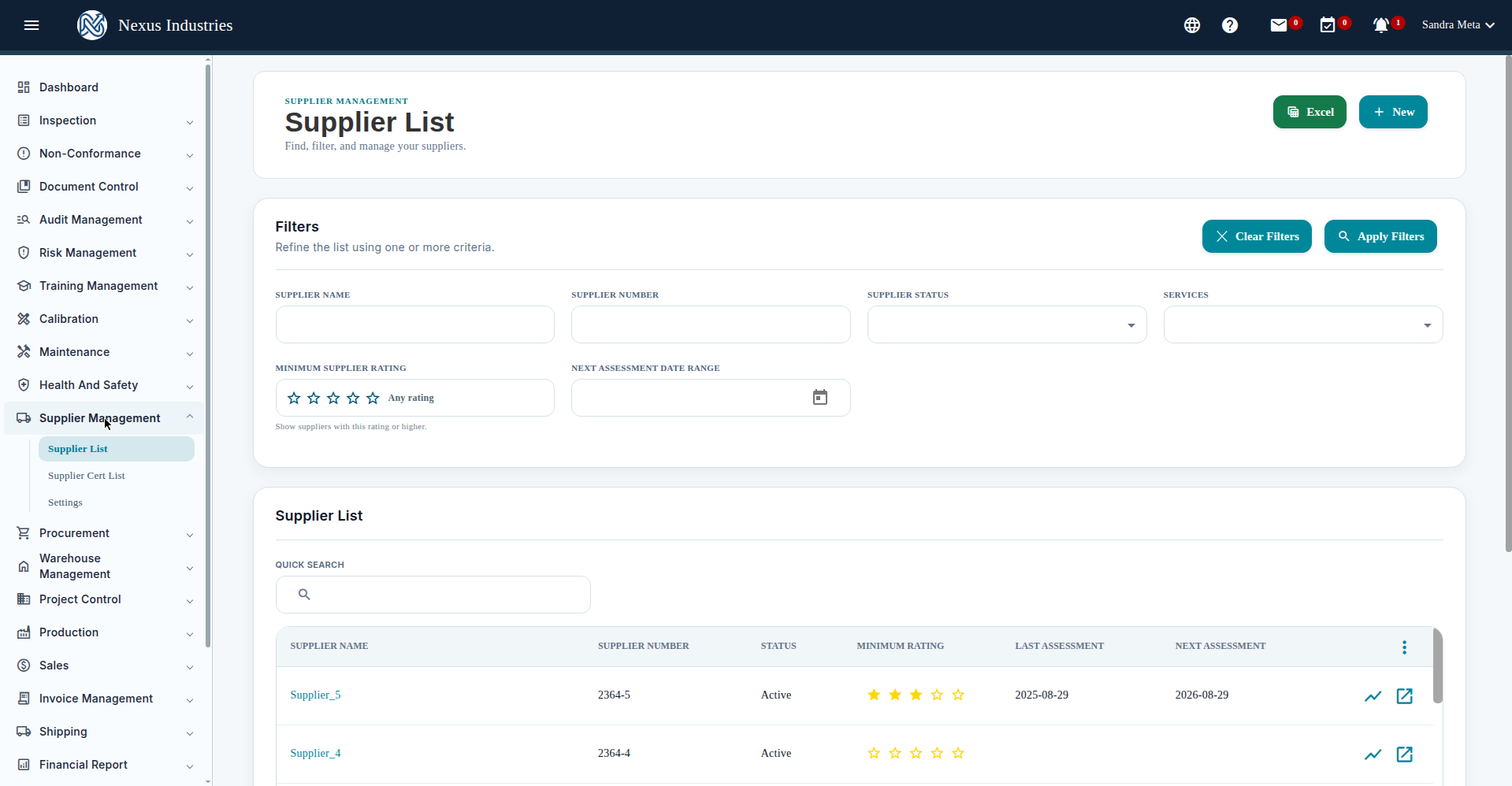The height and width of the screenshot is (786, 1512).
Task: Open the mail inbox icon
Action: [x=1279, y=25]
